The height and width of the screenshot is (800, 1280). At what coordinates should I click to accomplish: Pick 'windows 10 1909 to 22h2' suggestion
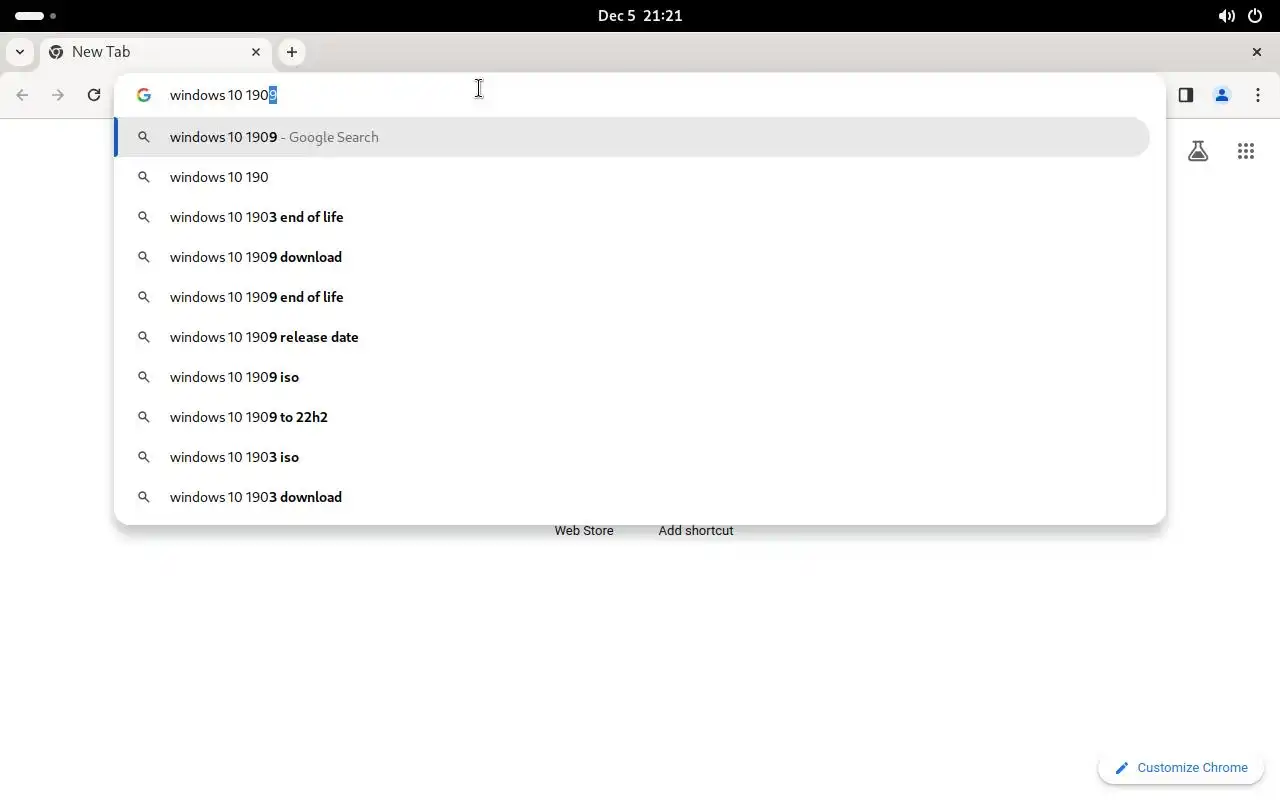[x=632, y=417]
